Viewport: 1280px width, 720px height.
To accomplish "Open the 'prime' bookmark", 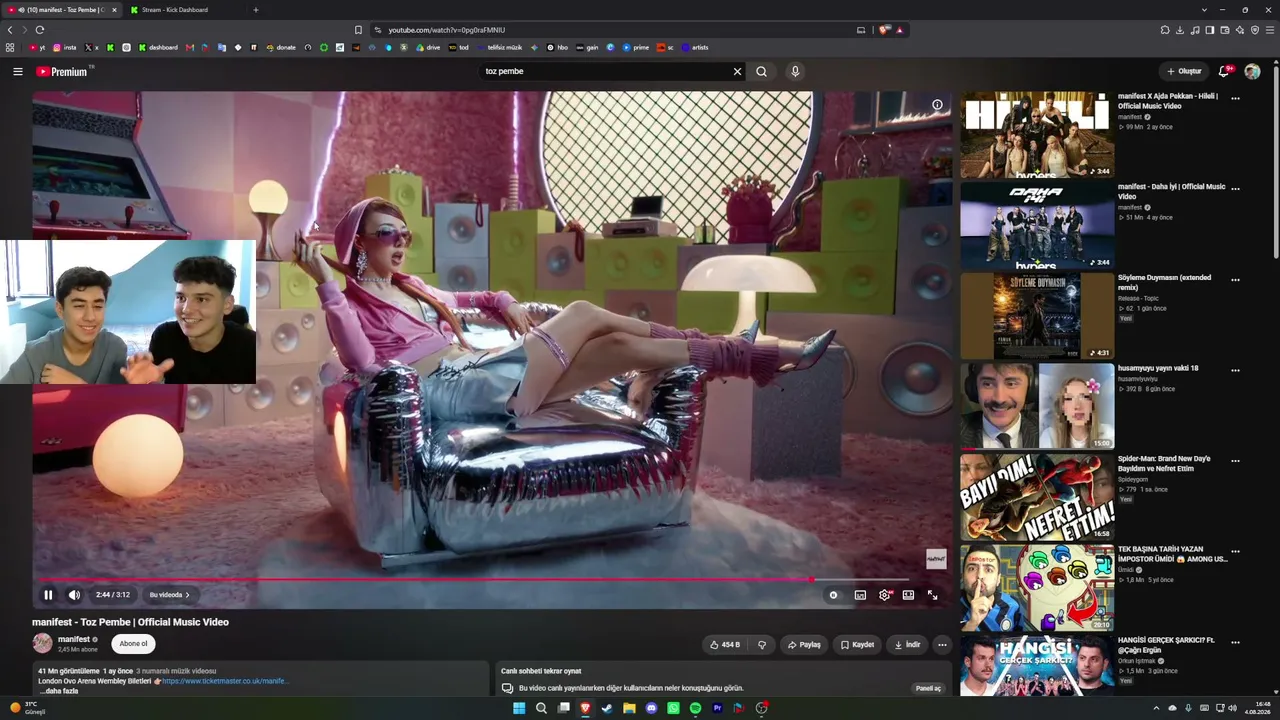I will tap(636, 47).
